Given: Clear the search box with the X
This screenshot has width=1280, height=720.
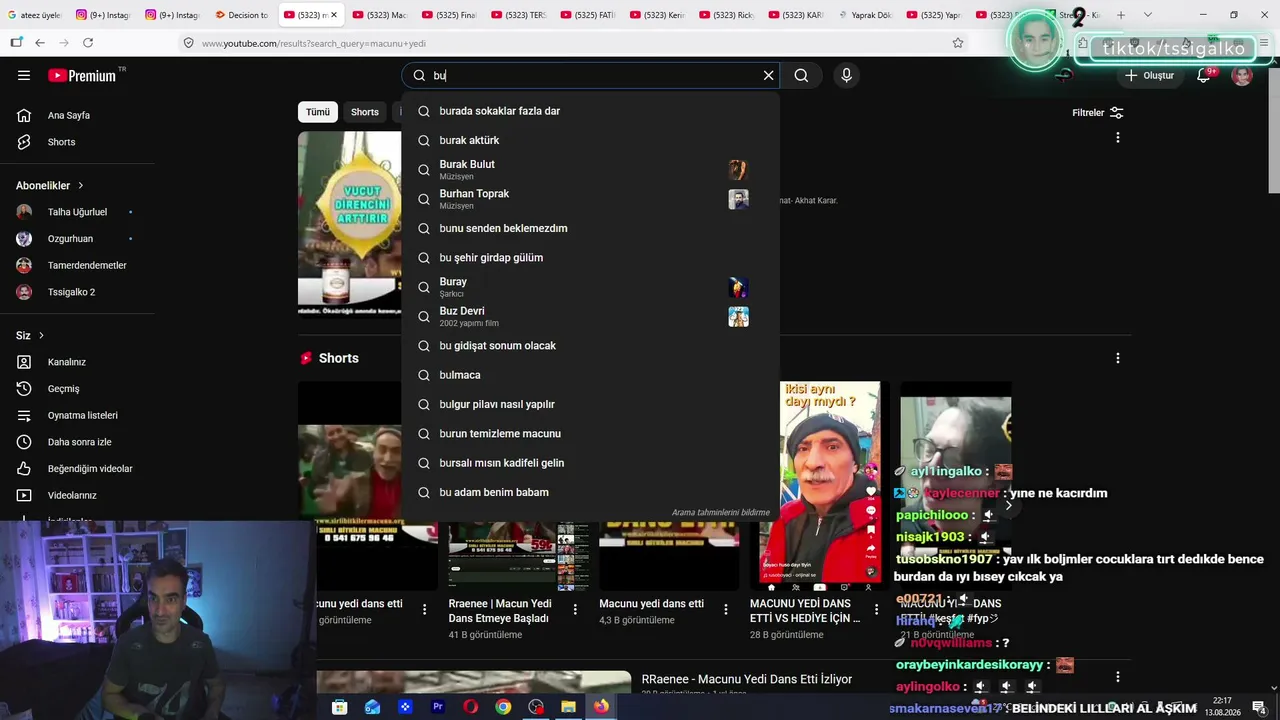Looking at the screenshot, I should (768, 75).
